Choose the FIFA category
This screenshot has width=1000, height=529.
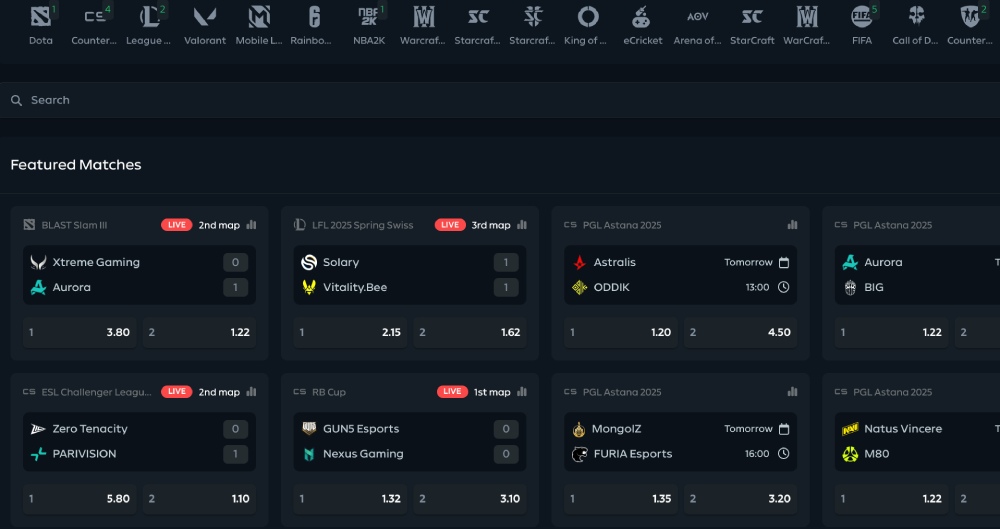[x=862, y=25]
